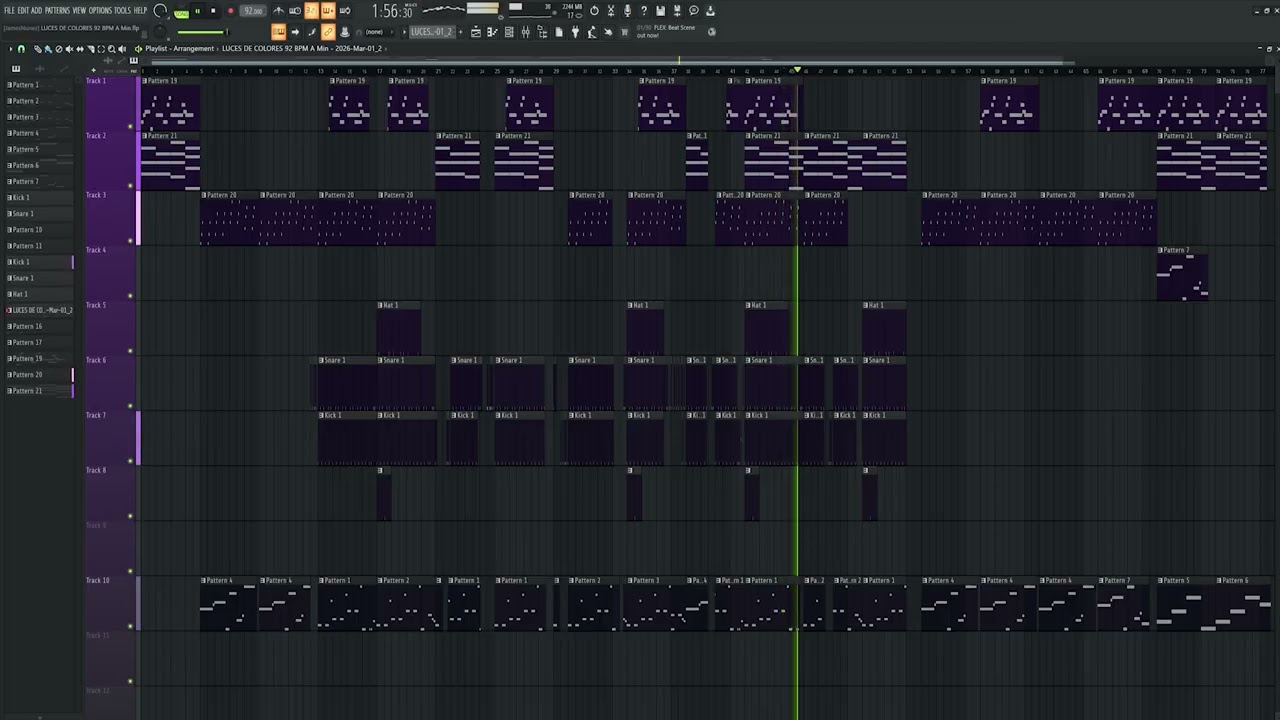The width and height of the screenshot is (1280, 720).
Task: Open the (none) snap selector dropdown
Action: [x=379, y=32]
